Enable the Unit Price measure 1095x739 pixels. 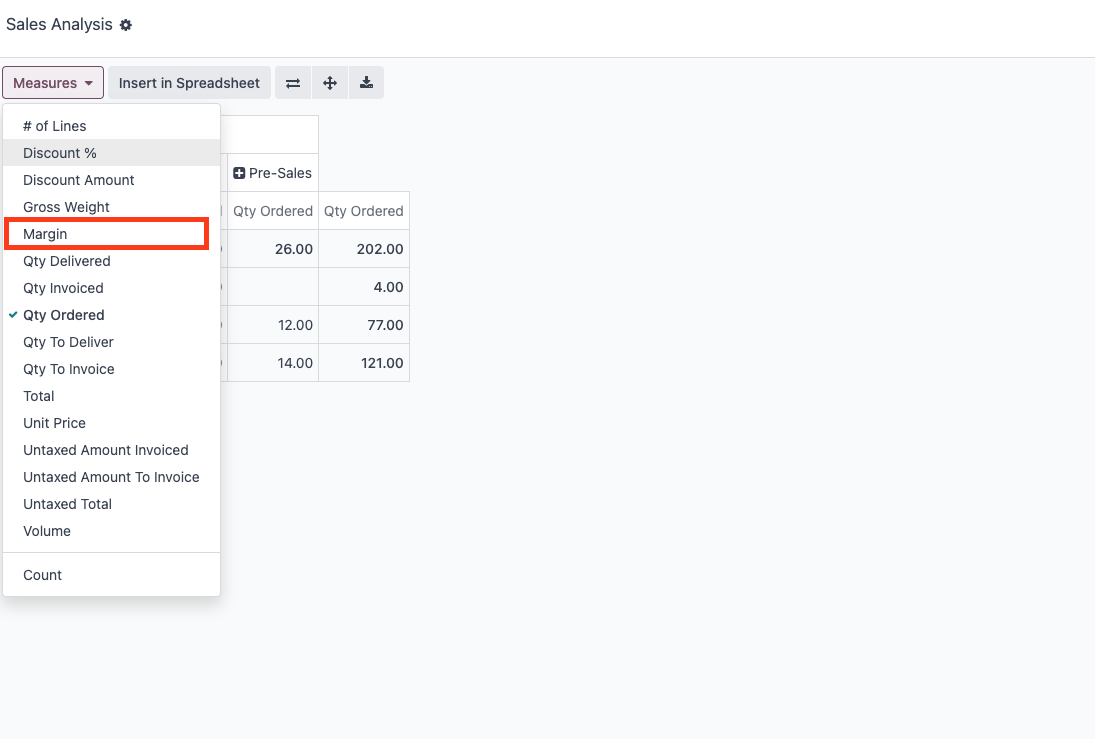coord(112,423)
